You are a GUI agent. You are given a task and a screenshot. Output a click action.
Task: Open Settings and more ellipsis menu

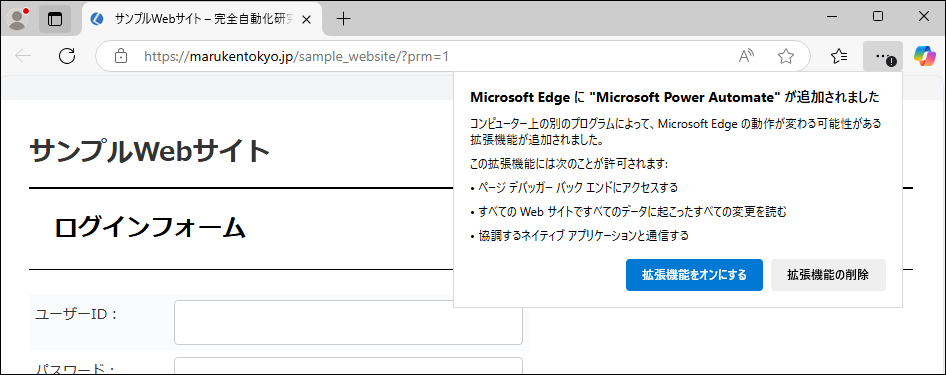[x=883, y=57]
